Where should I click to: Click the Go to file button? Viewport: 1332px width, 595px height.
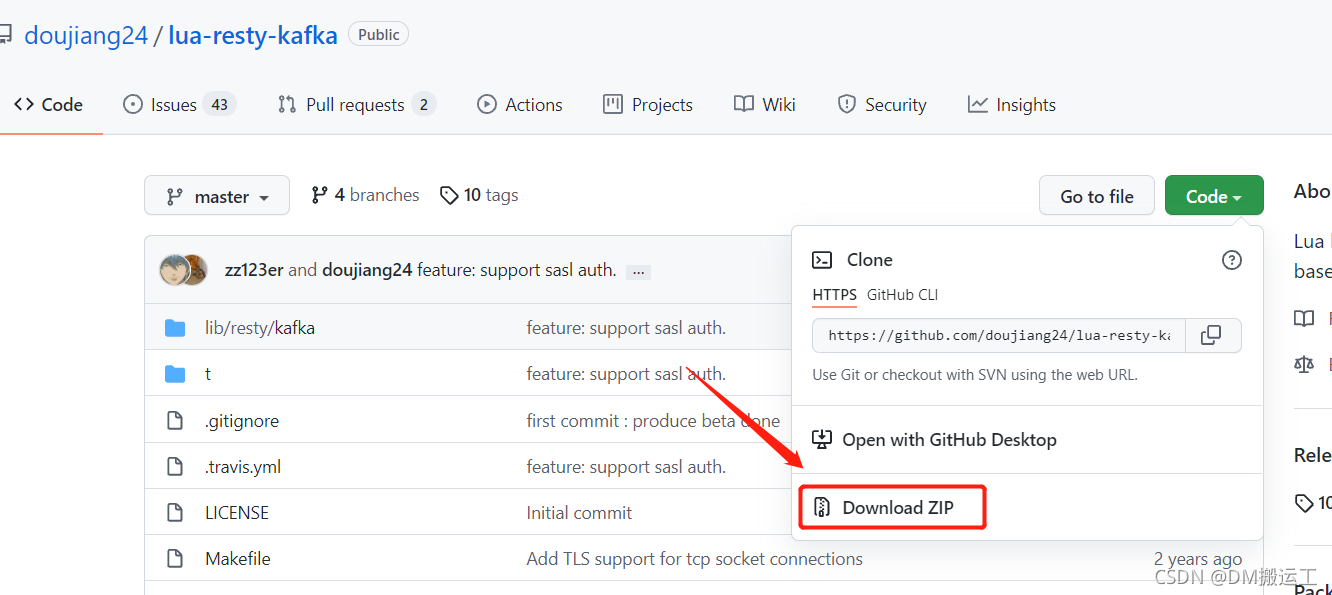point(1097,196)
